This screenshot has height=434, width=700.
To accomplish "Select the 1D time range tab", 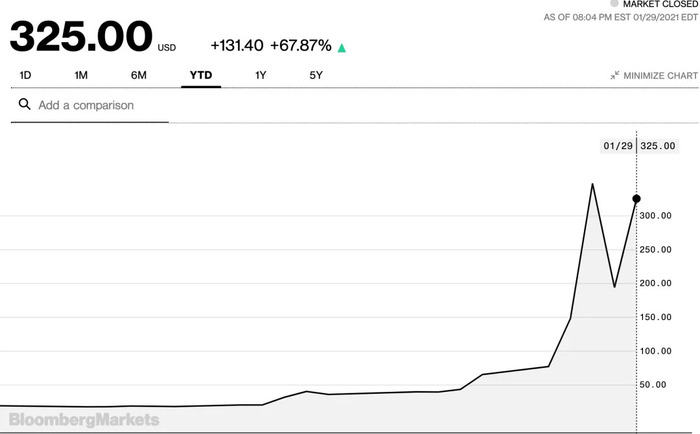I will [25, 75].
